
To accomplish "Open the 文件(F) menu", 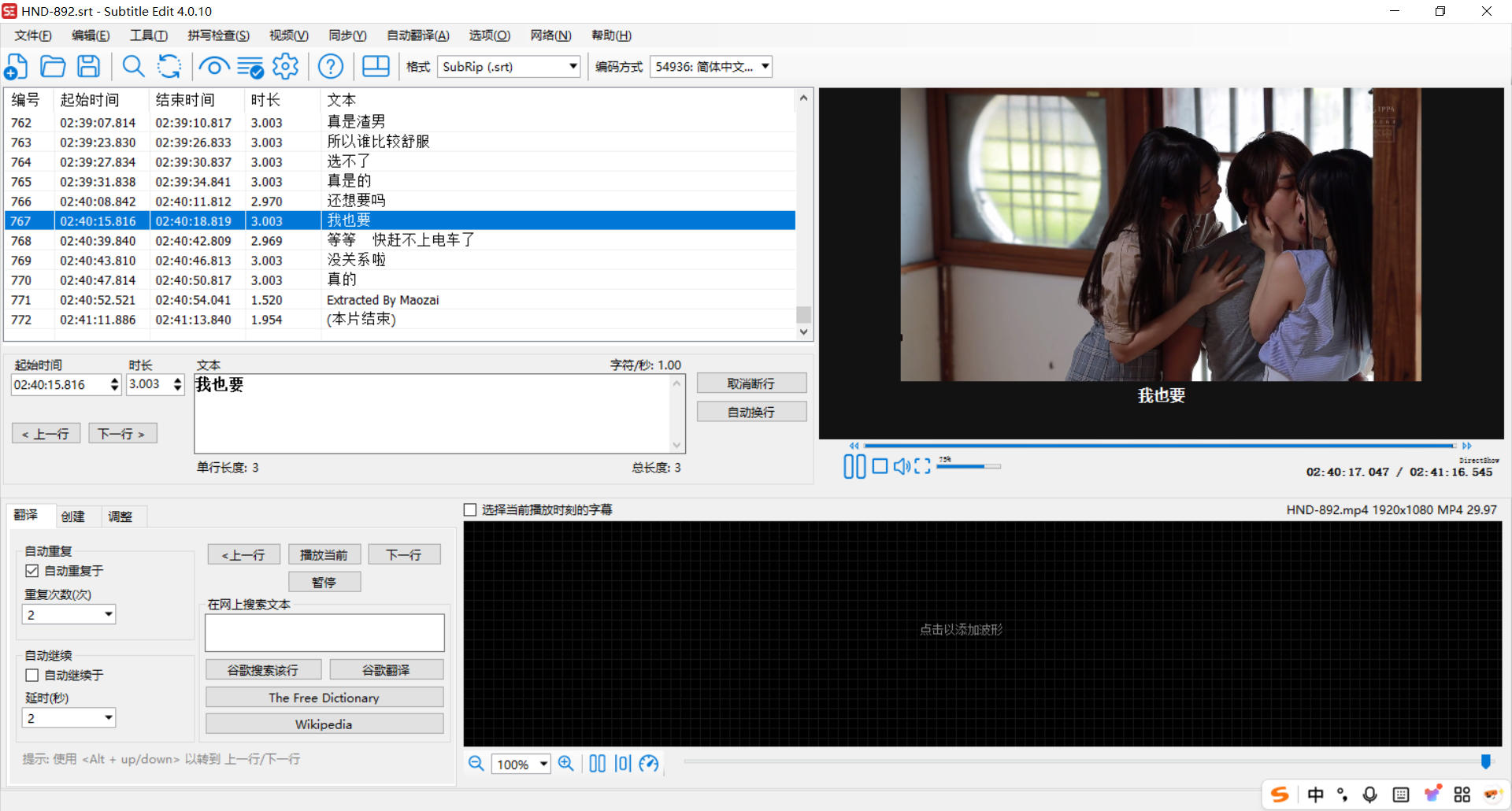I will 32,35.
